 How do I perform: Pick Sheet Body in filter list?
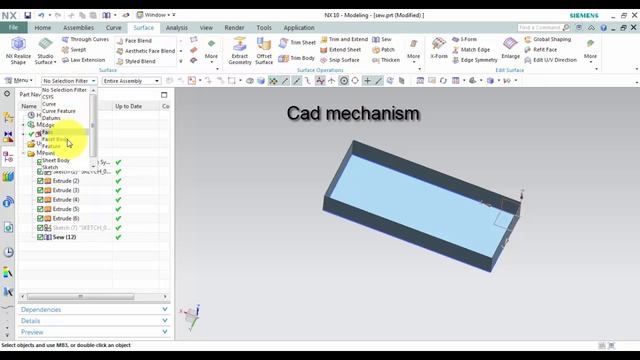56,160
